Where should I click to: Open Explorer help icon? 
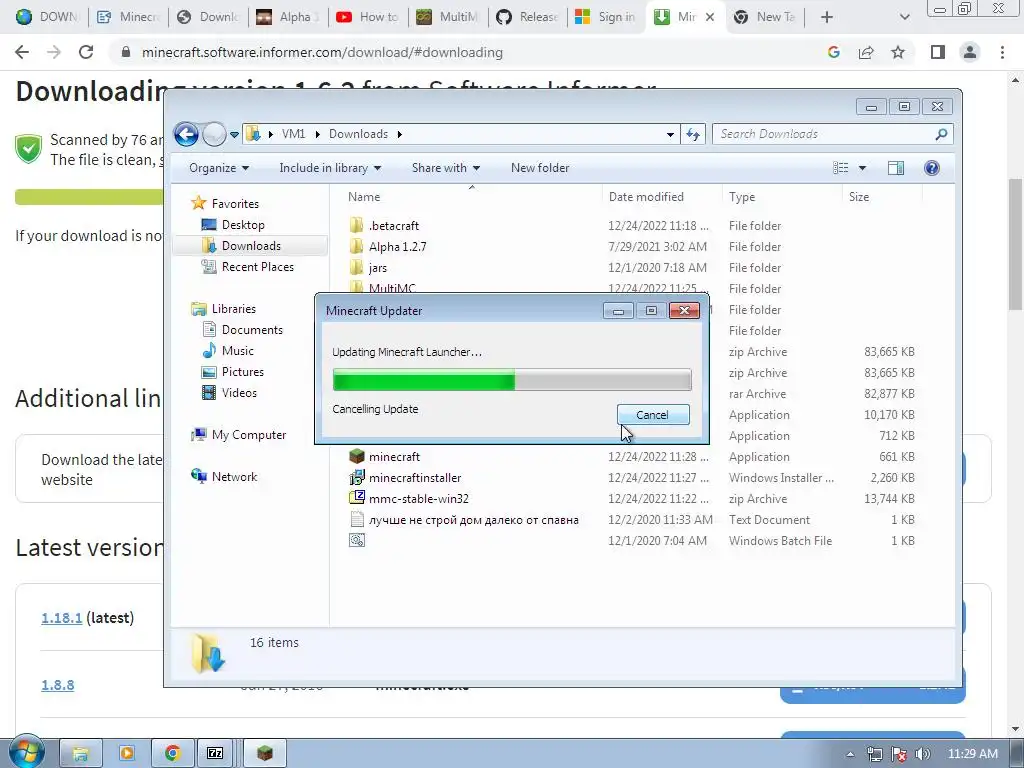pos(932,168)
